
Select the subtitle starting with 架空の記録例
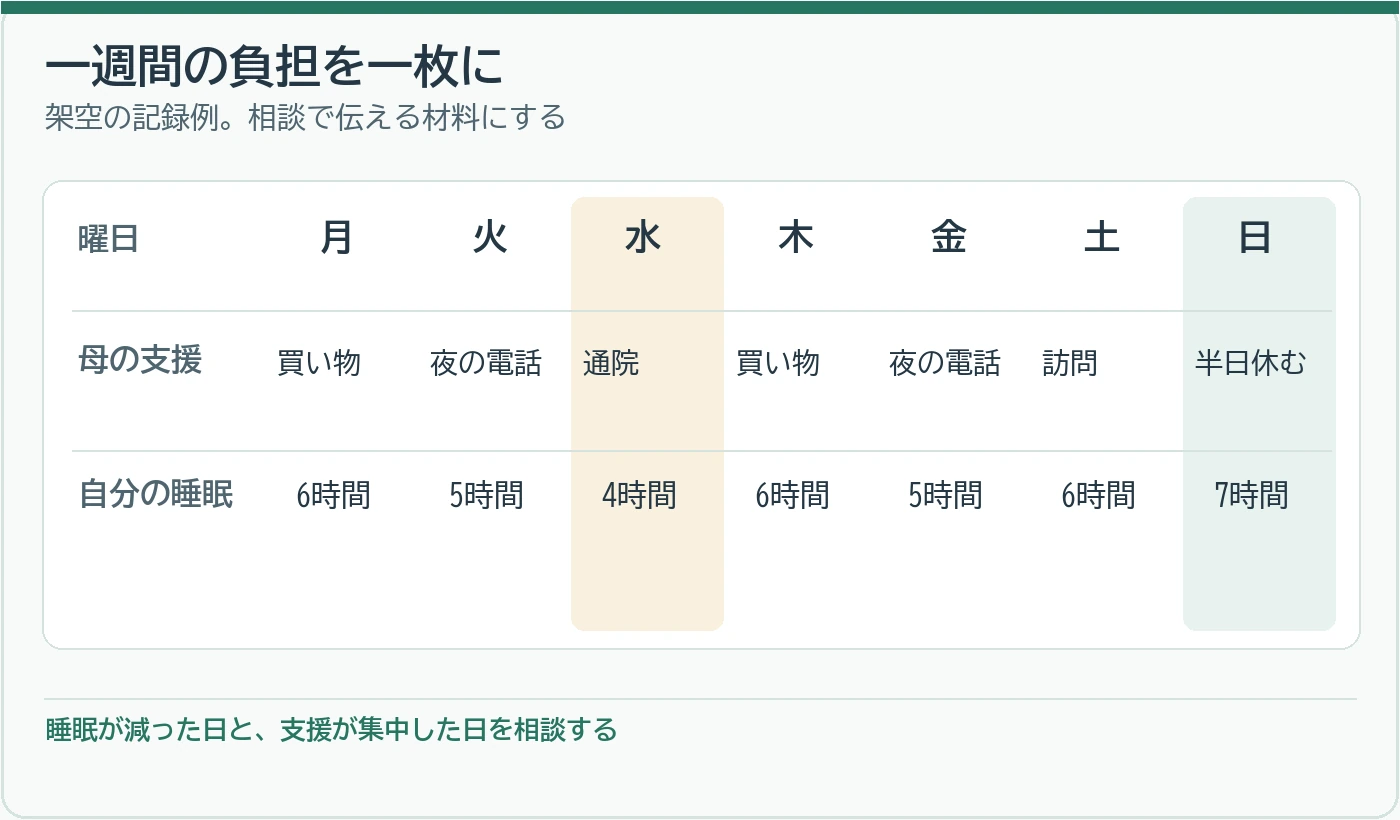click(305, 119)
